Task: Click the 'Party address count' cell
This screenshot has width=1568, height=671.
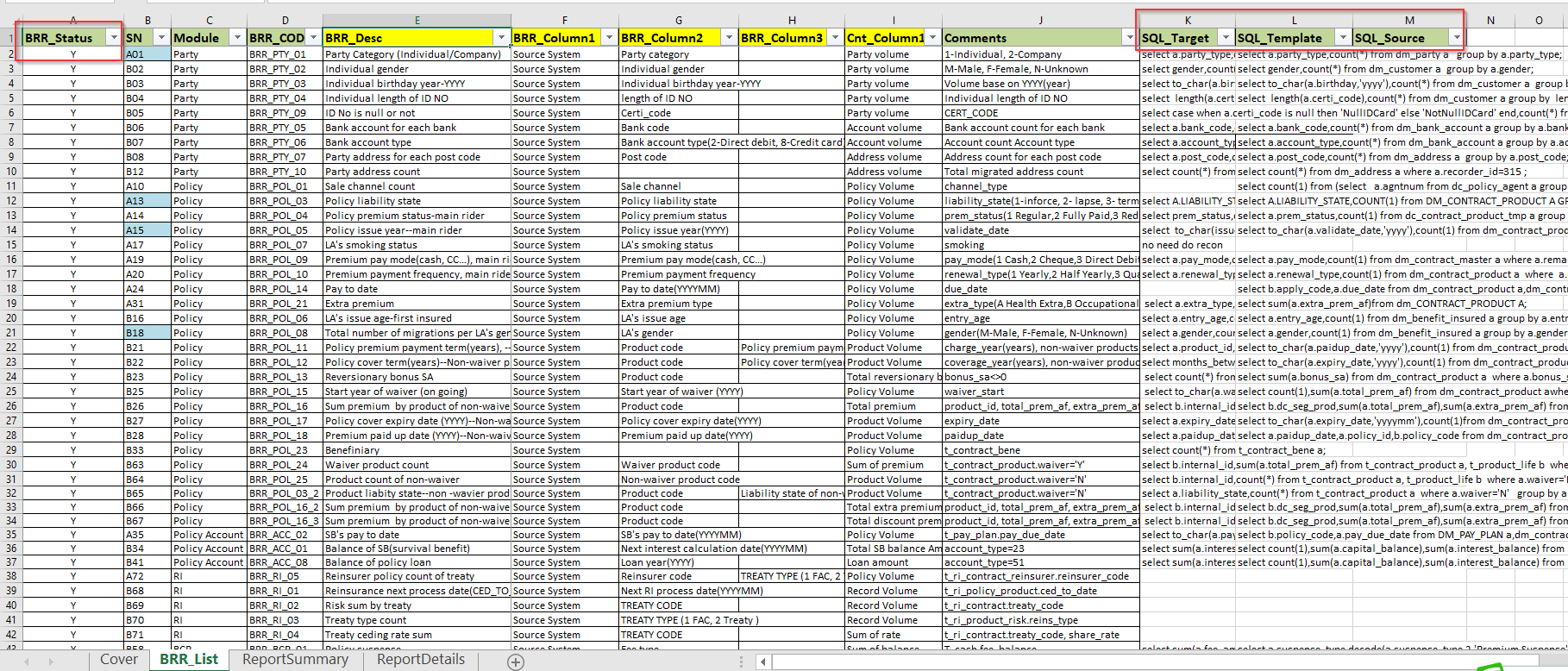Action: [x=417, y=172]
